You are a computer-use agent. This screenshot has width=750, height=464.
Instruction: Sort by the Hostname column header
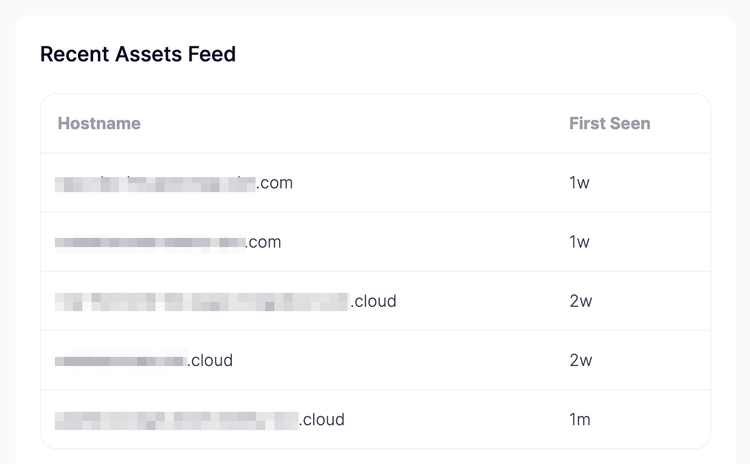(x=99, y=124)
